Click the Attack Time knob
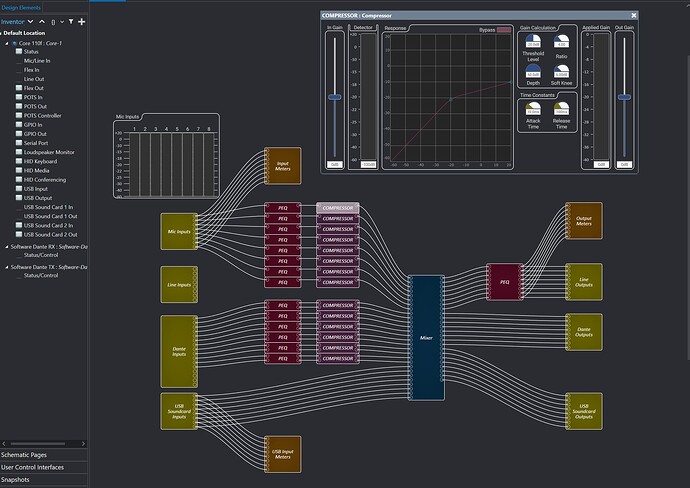This screenshot has height=488, width=690. coord(533,109)
